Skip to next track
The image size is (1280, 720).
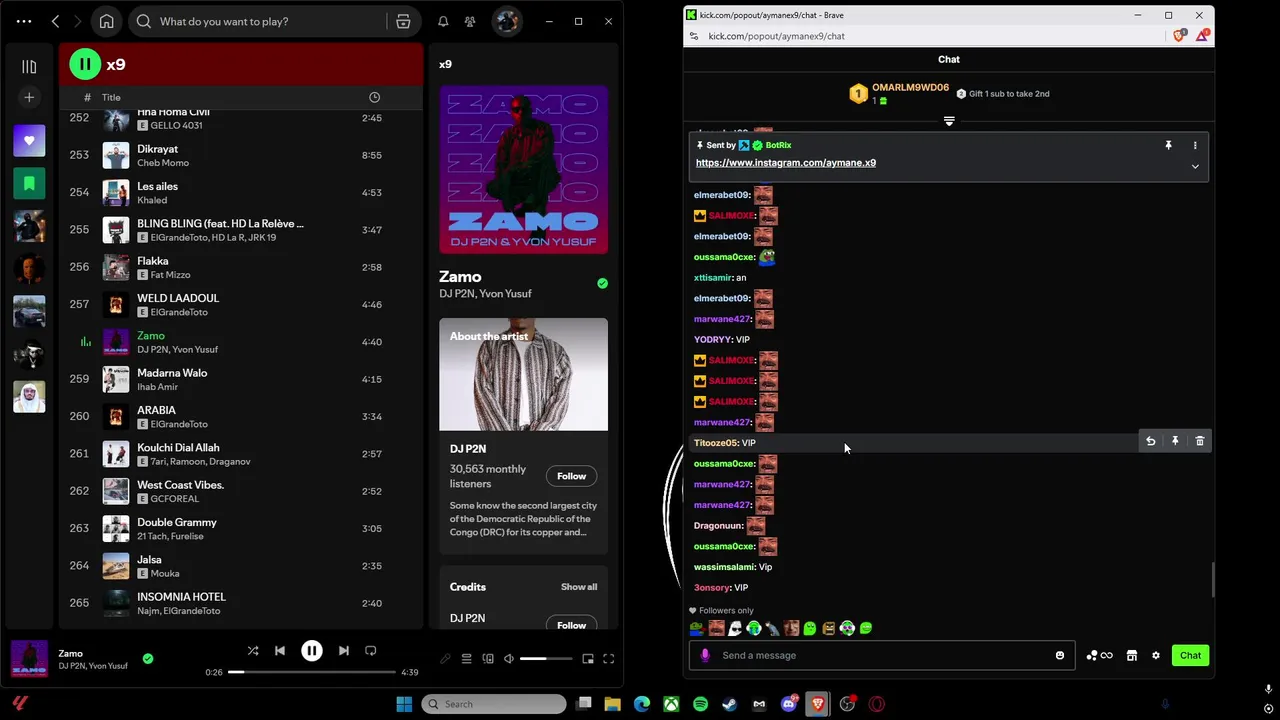(x=344, y=651)
